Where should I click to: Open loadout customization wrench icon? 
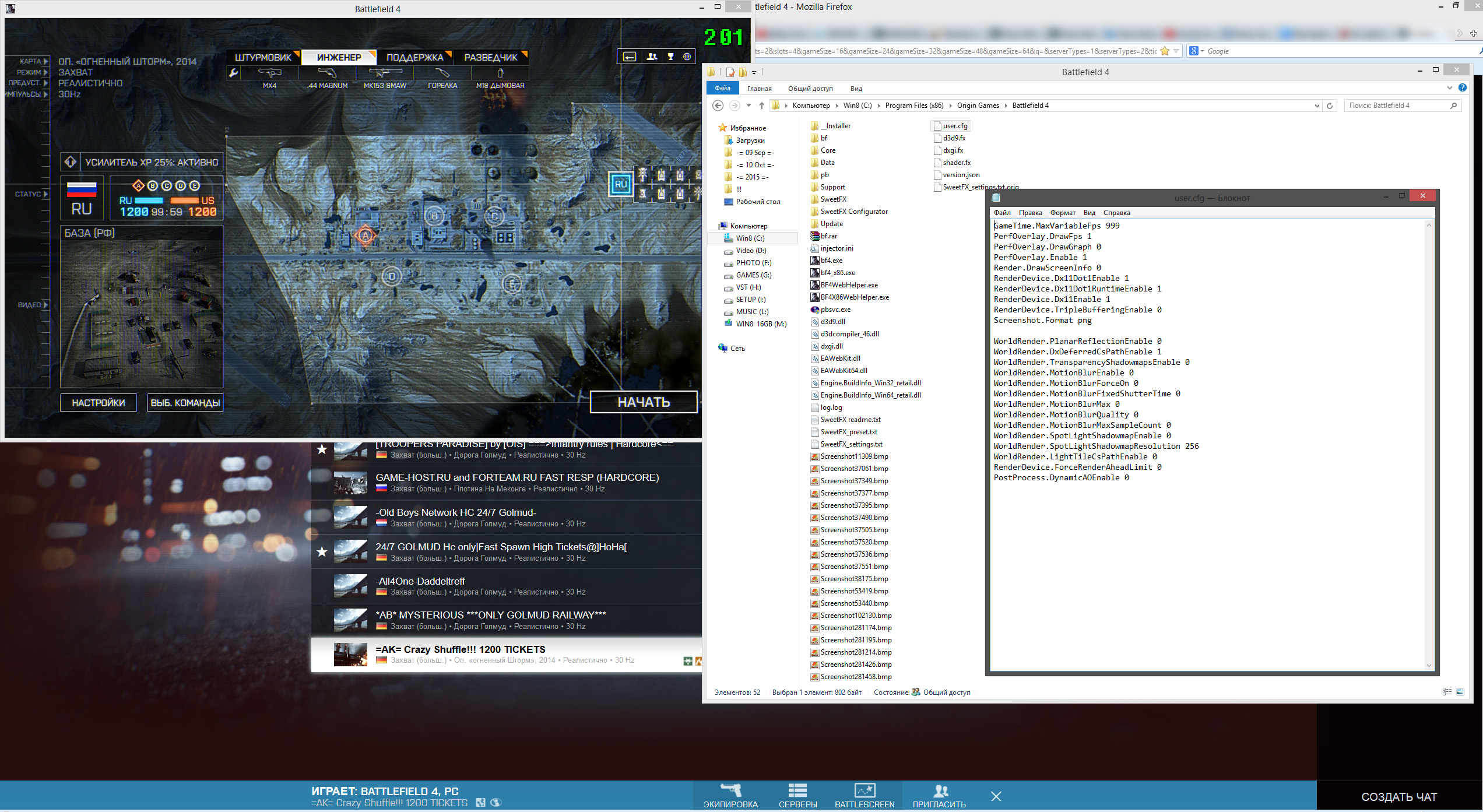coord(234,73)
